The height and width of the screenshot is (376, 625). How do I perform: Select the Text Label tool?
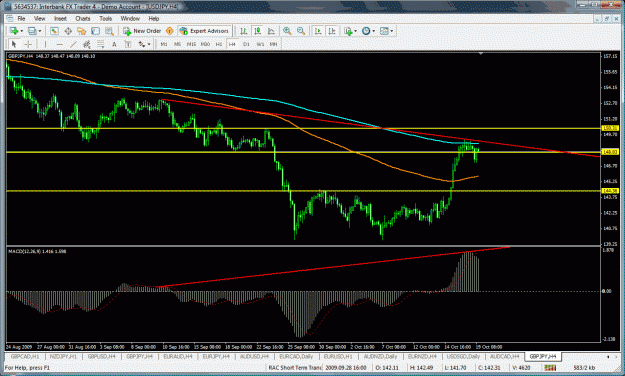[128, 44]
